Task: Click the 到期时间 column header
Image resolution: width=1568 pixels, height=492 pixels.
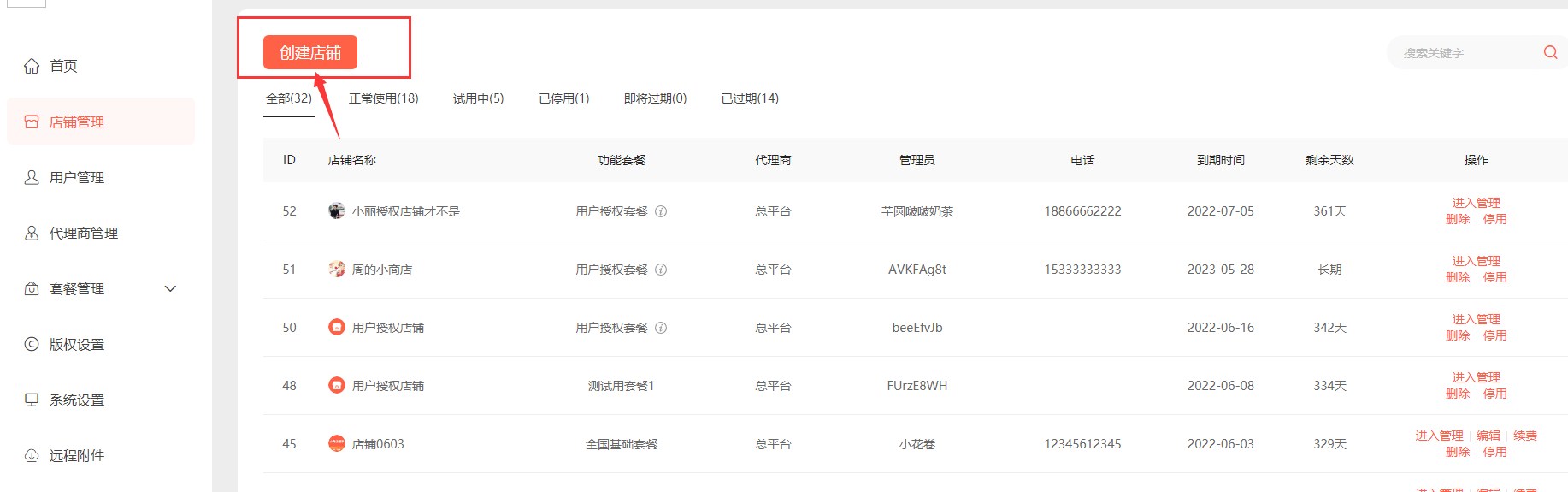Action: coord(1221,160)
